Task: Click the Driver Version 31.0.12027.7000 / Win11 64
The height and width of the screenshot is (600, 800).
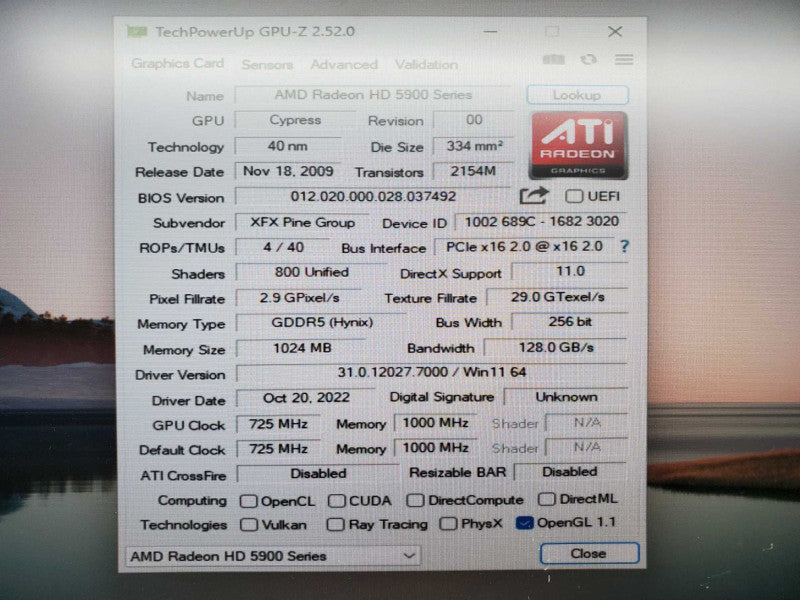Action: pos(432,372)
